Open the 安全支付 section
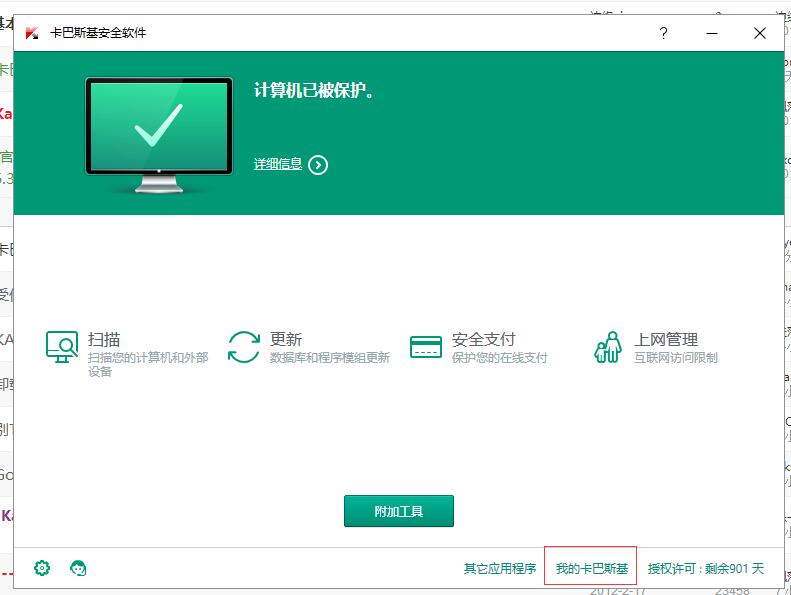This screenshot has width=791, height=595. [x=483, y=339]
